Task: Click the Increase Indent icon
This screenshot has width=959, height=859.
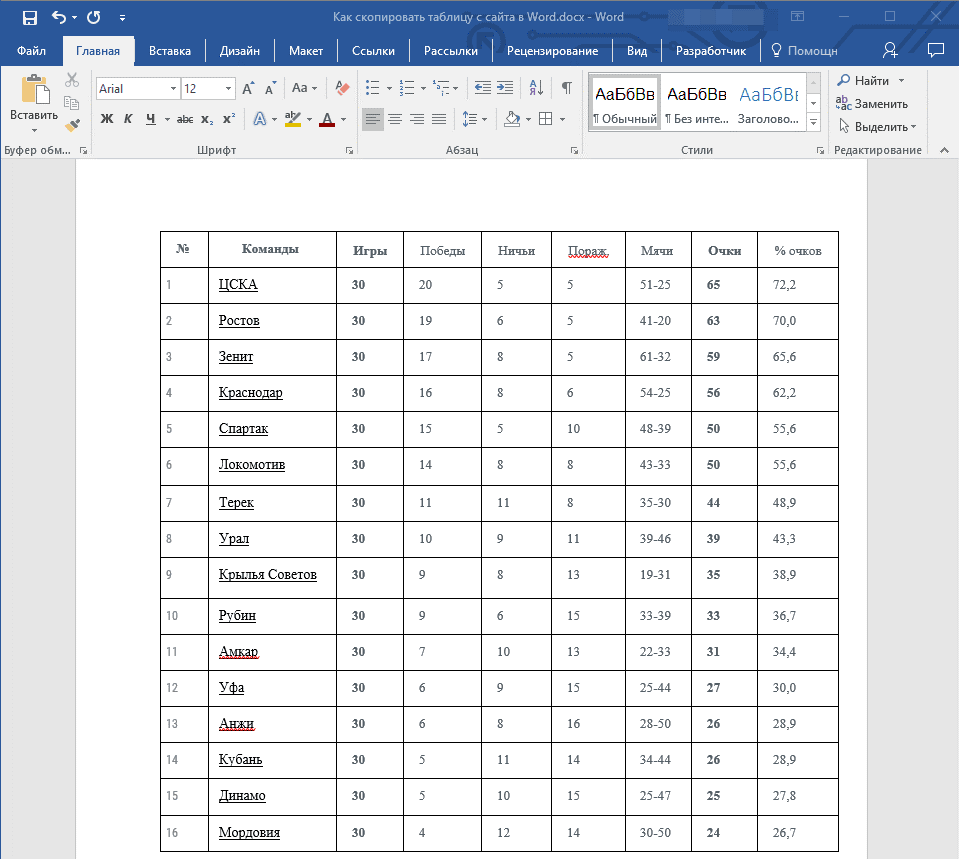Action: coord(505,88)
